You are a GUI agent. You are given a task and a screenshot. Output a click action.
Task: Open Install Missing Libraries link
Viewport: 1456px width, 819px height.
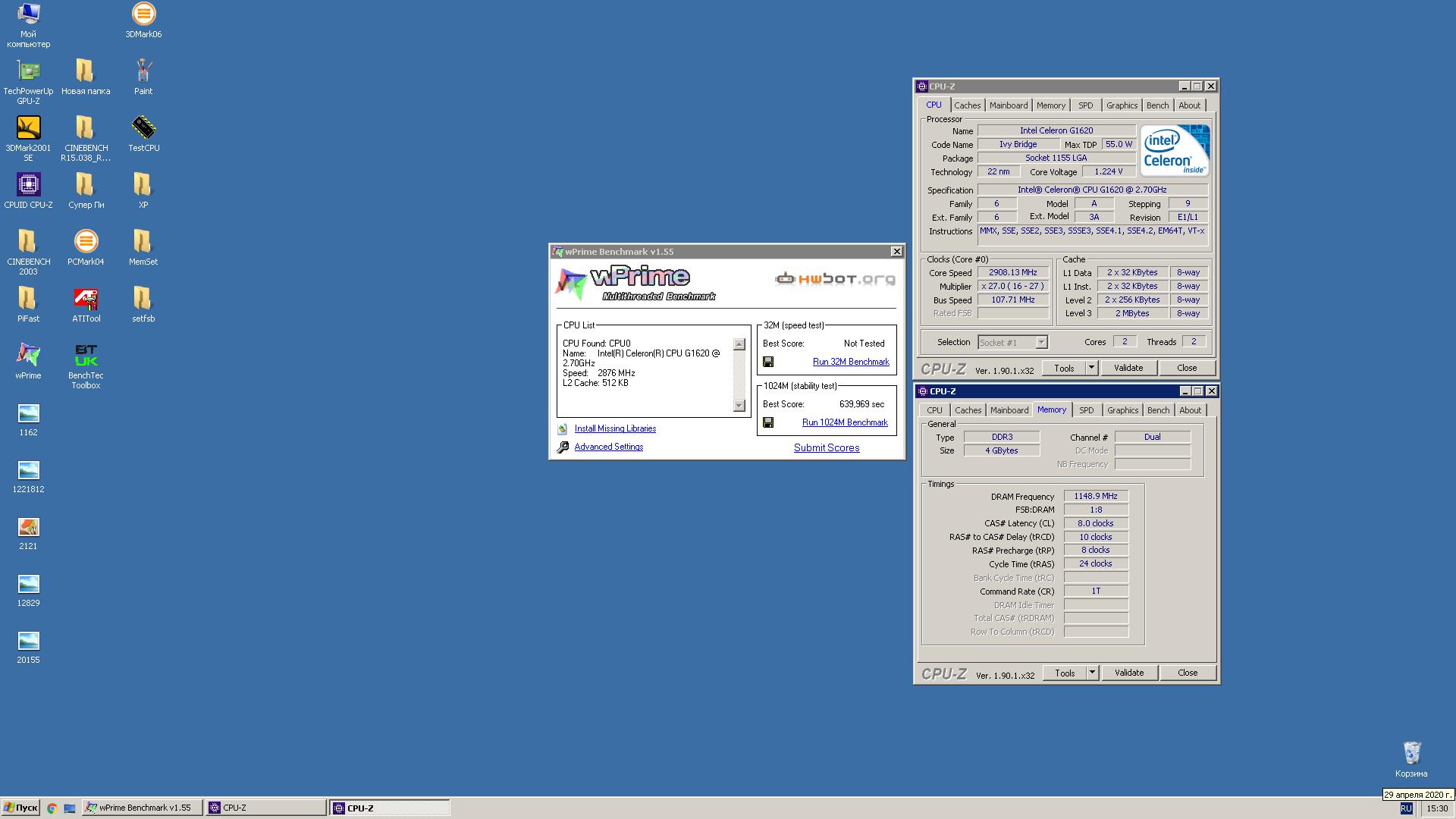615,428
